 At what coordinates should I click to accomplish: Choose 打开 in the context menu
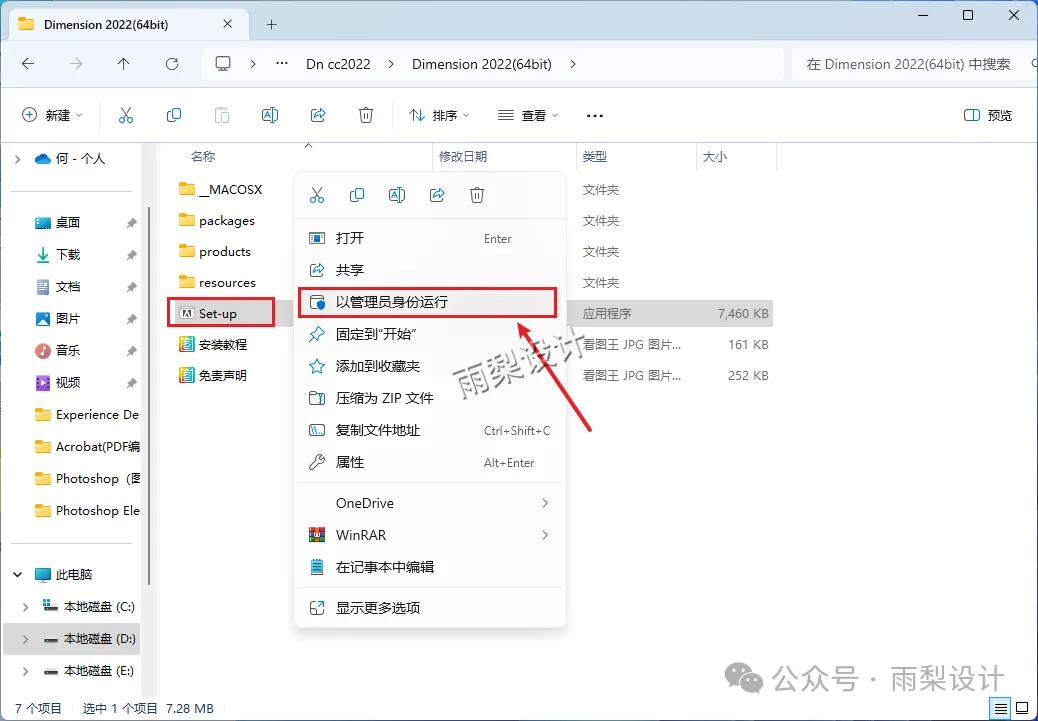point(430,238)
